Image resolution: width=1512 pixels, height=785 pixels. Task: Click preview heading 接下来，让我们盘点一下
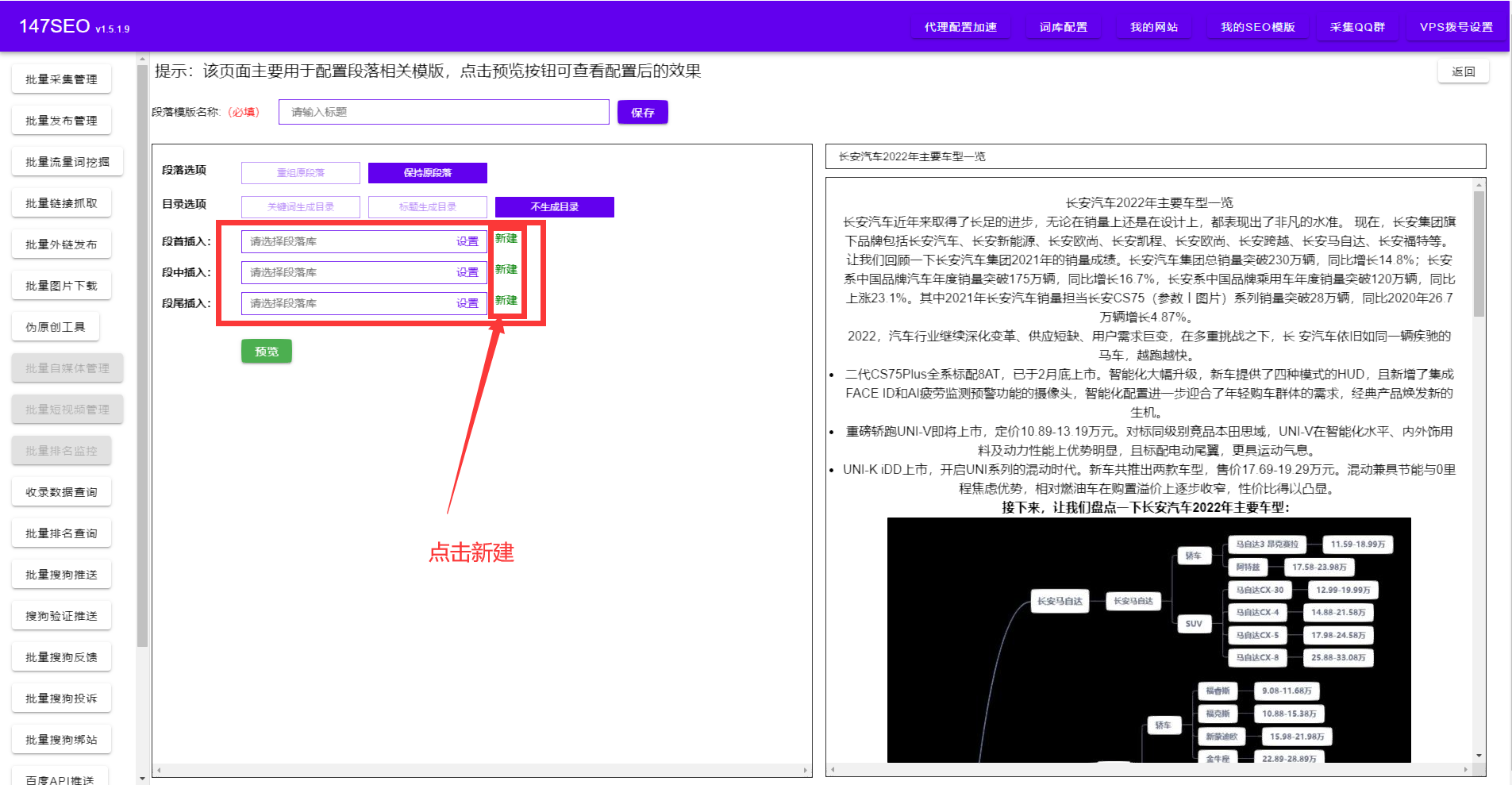(x=1145, y=507)
